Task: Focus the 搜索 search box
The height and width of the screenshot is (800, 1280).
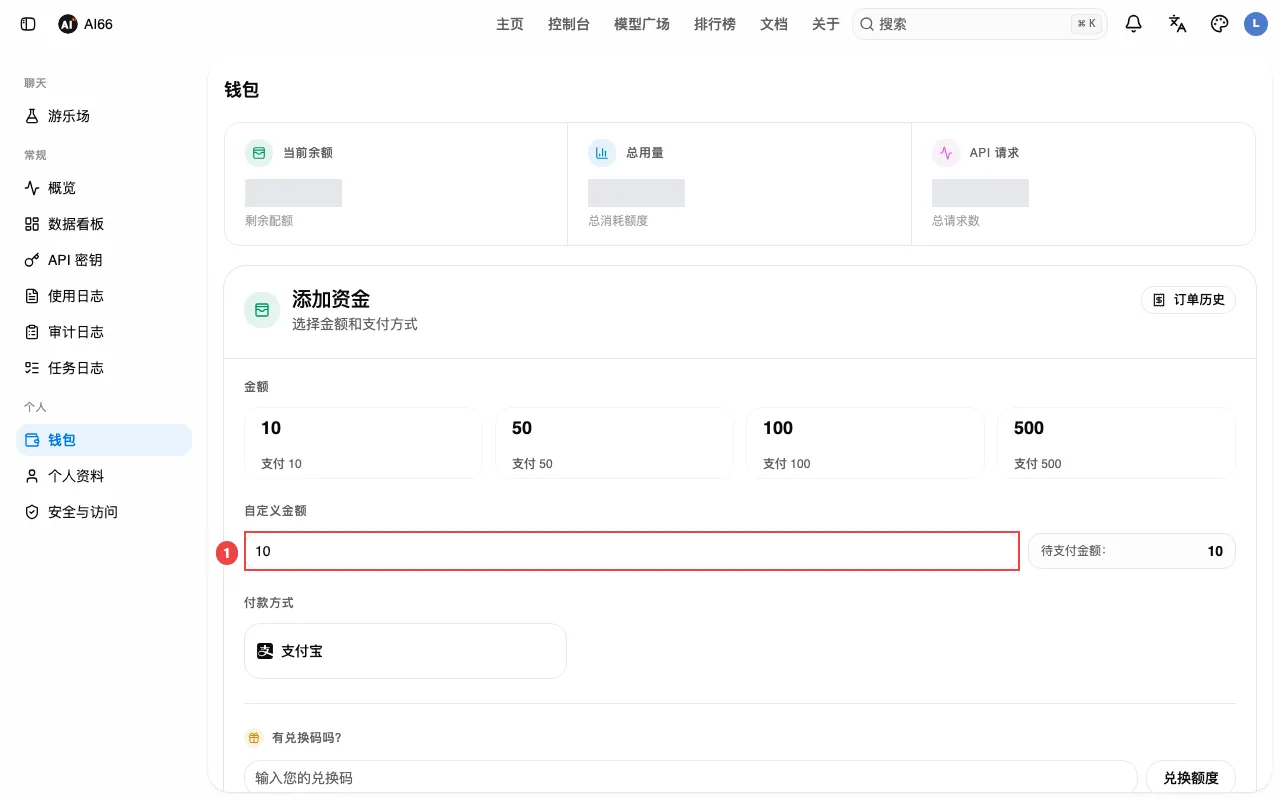Action: [x=980, y=24]
